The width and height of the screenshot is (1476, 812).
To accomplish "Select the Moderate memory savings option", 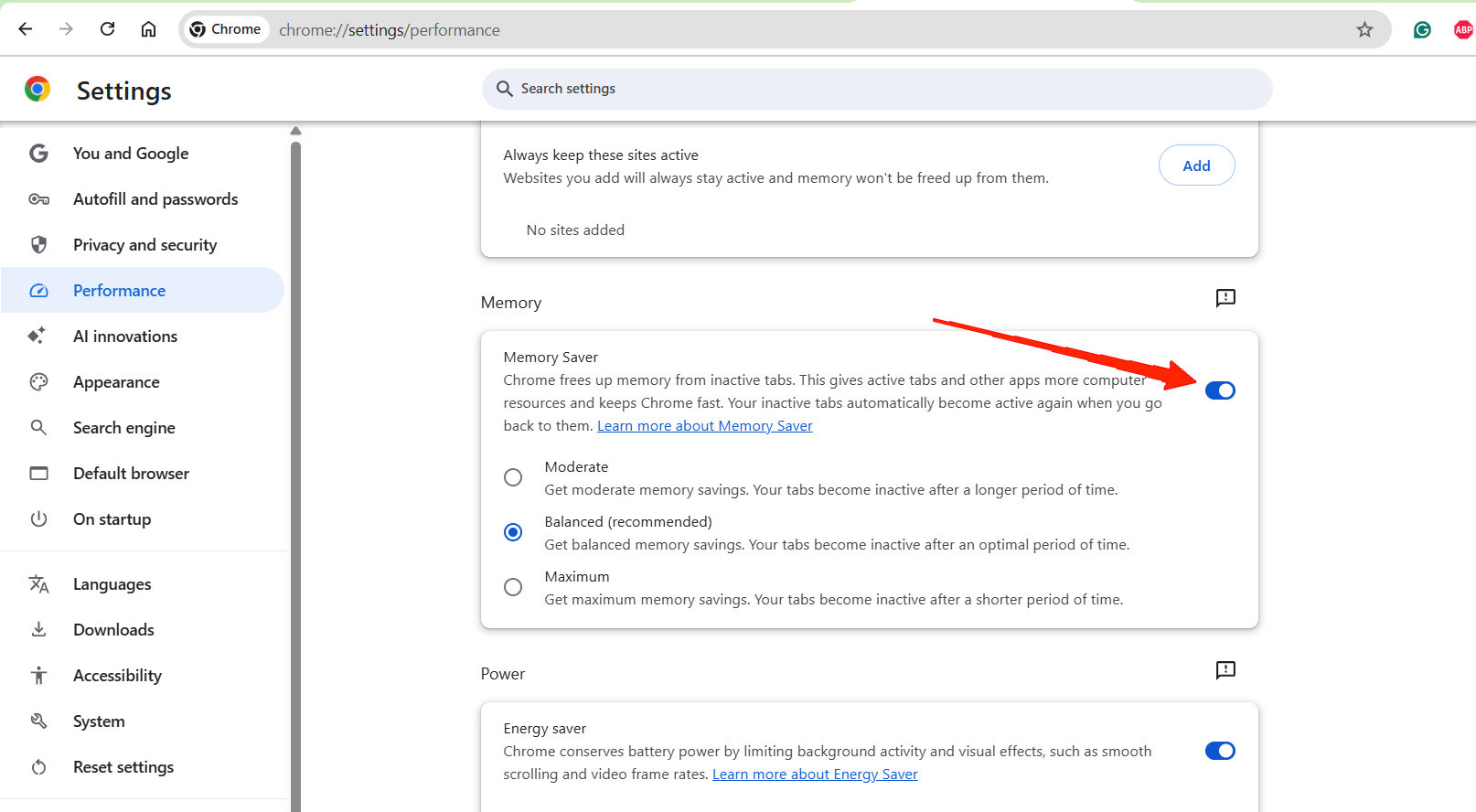I will point(513,477).
